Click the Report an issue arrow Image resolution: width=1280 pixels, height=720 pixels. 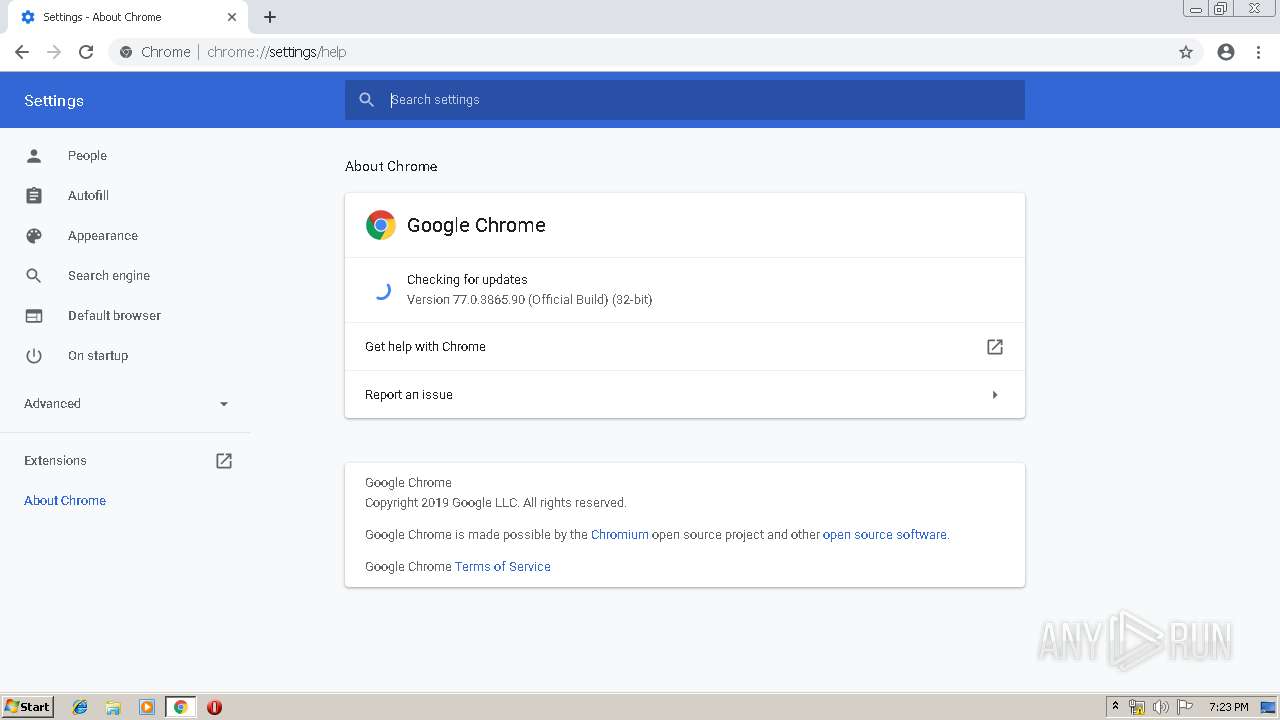(995, 395)
